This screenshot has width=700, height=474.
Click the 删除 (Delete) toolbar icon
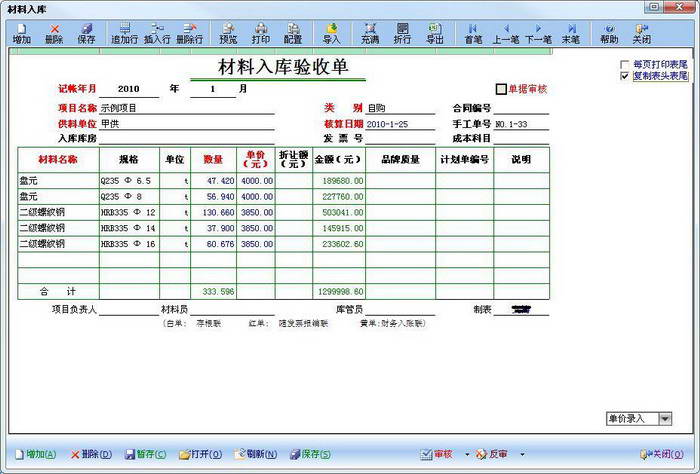[54, 34]
